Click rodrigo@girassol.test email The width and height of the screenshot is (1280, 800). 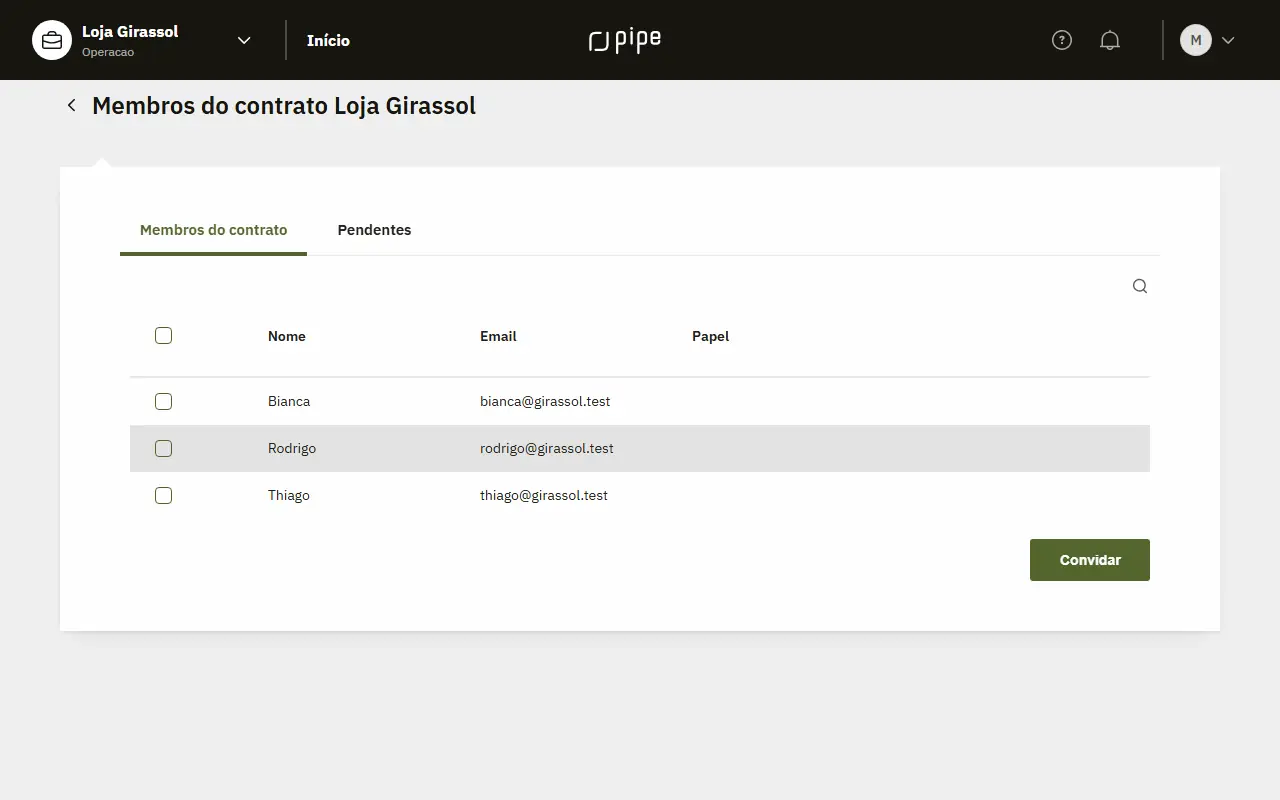547,448
